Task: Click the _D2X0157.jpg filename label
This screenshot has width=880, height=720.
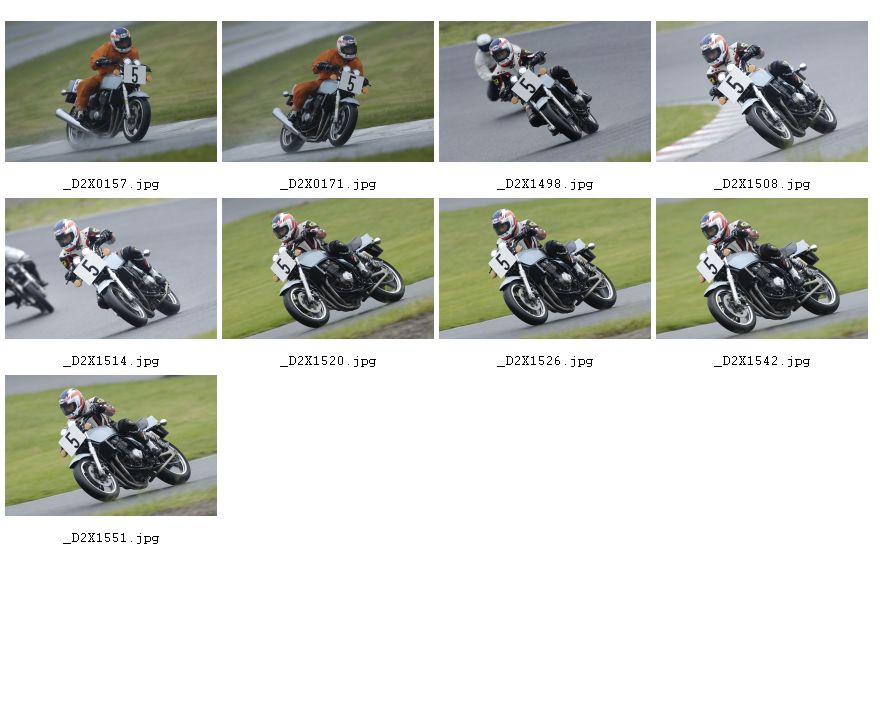Action: point(111,184)
